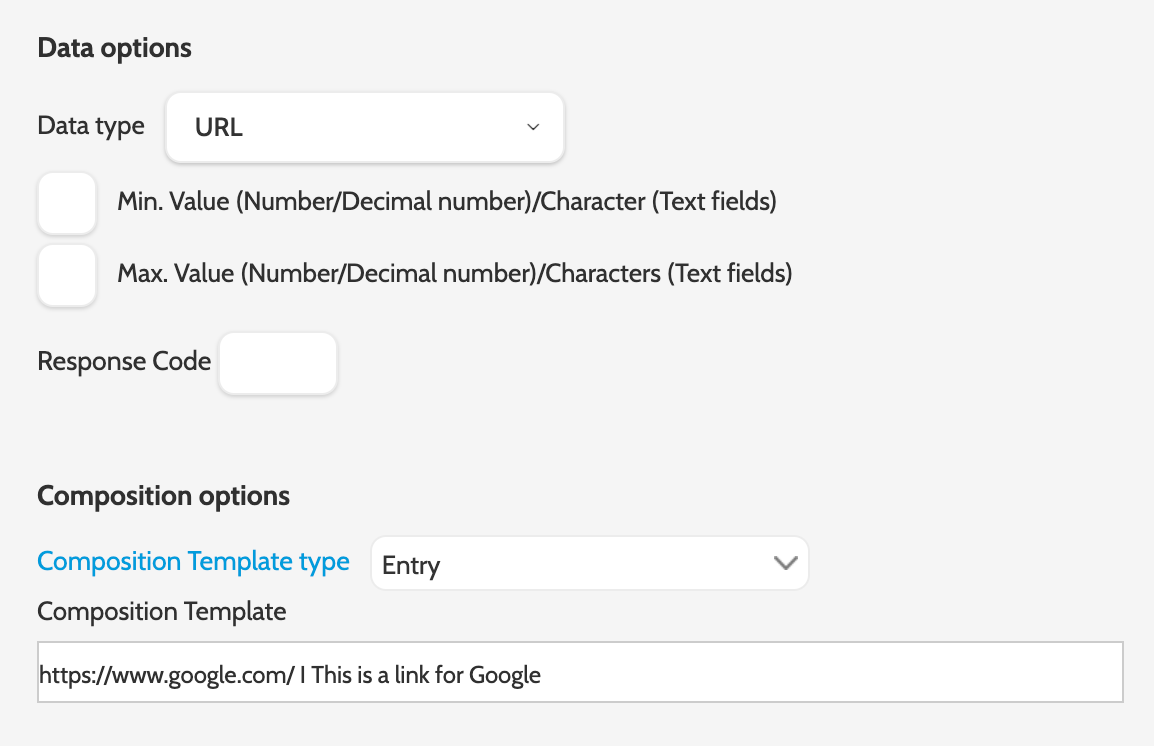1154x746 pixels.
Task: Select the "Entry" value text in the dropdown
Action: coord(411,565)
